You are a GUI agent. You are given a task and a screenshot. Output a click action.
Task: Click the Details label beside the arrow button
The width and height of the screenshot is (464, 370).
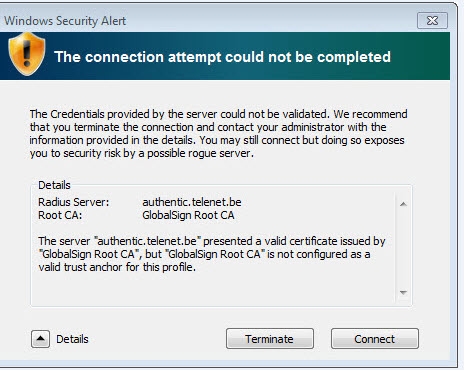pyautogui.click(x=72, y=339)
